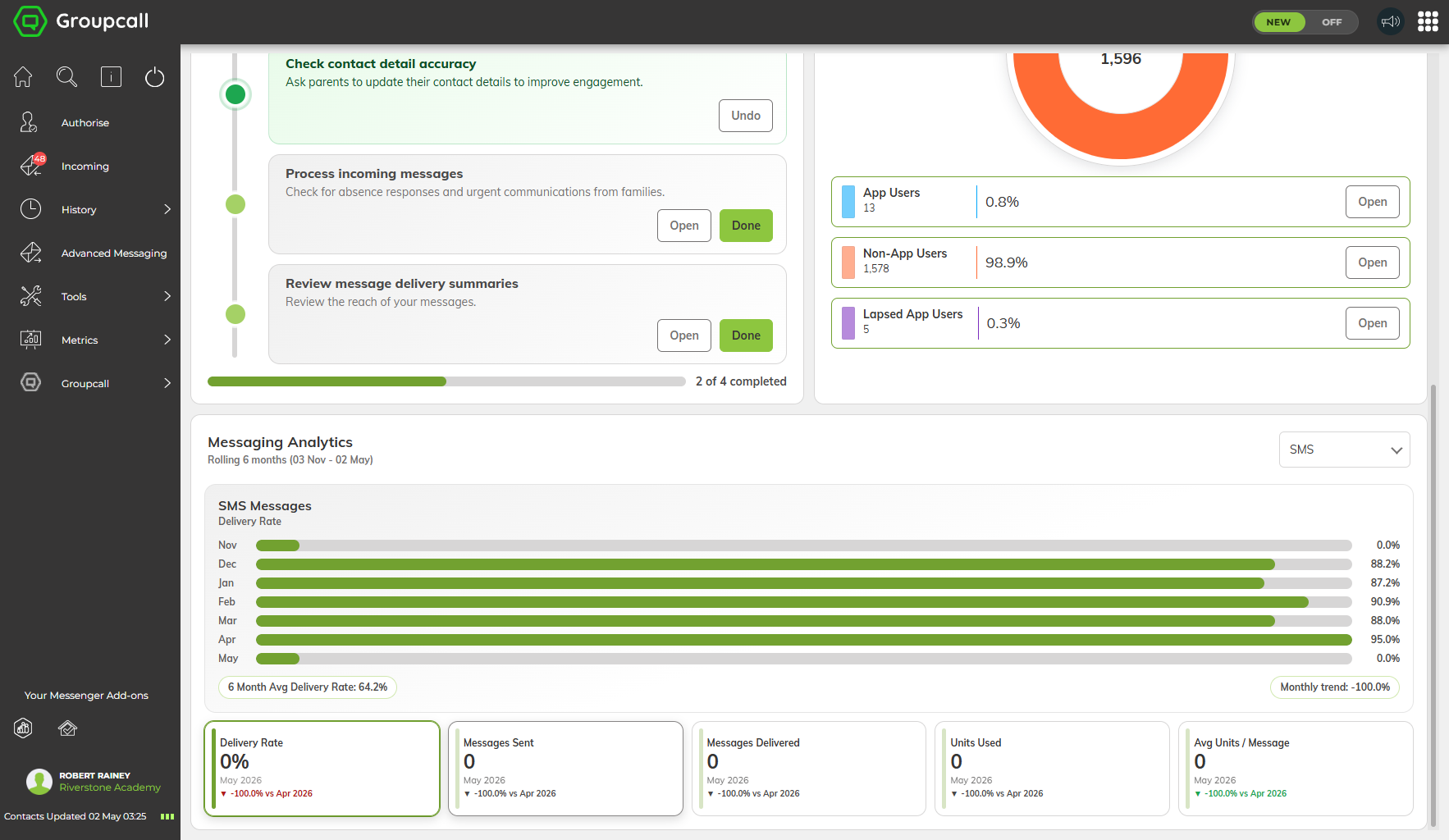Click the purple Lapsed App Users swatch
The image size is (1449, 840).
point(848,323)
